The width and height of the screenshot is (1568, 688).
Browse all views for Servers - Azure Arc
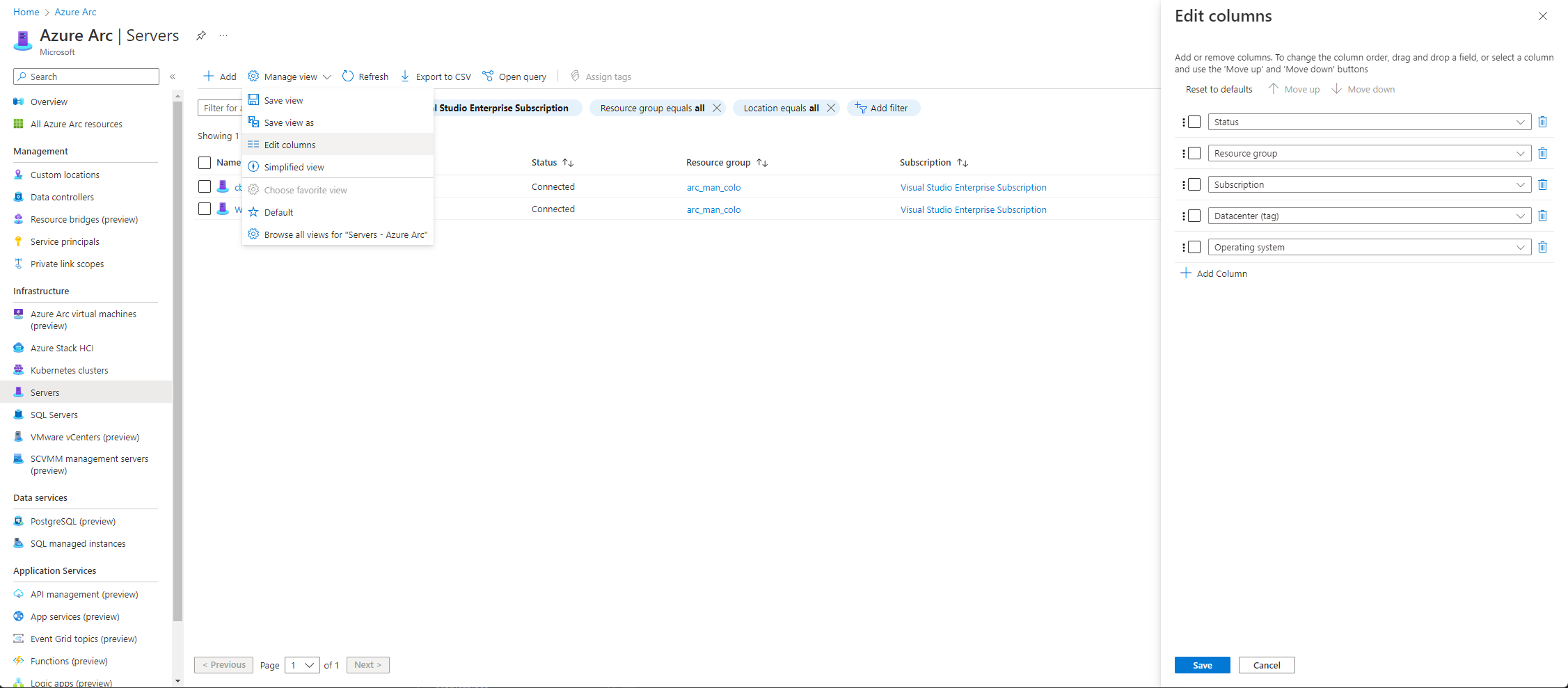(x=338, y=234)
